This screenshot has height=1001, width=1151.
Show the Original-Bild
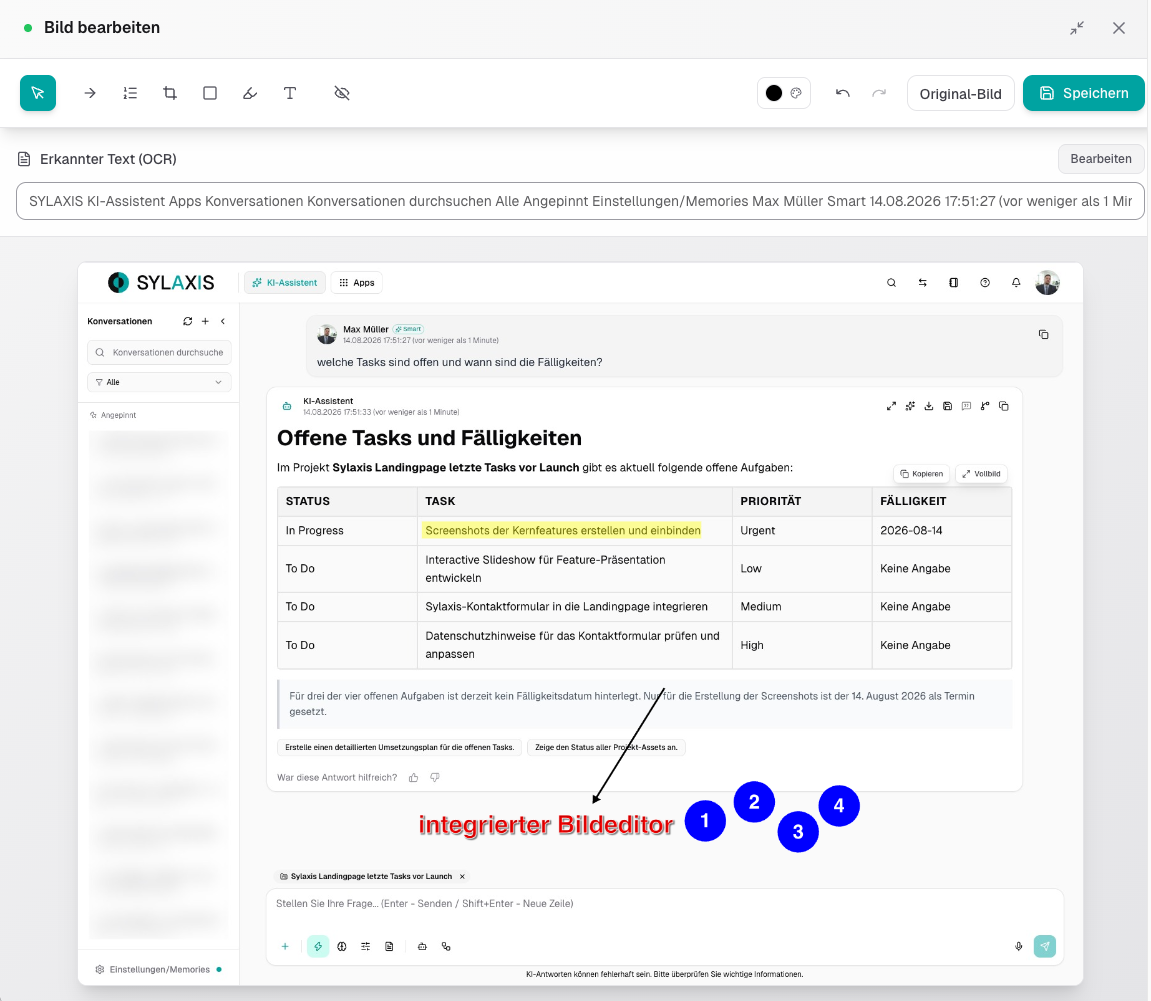[960, 93]
